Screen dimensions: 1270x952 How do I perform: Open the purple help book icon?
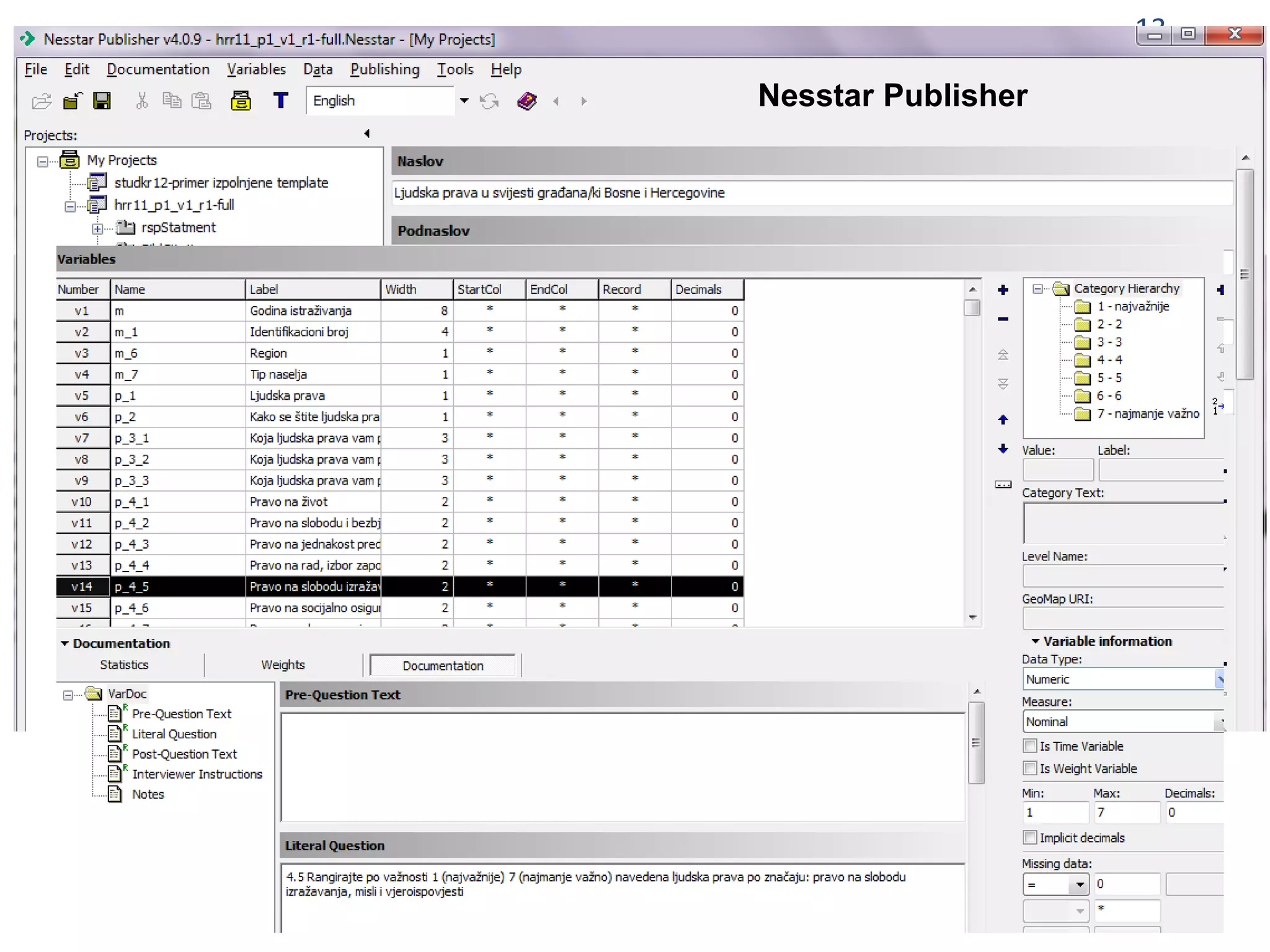click(526, 100)
